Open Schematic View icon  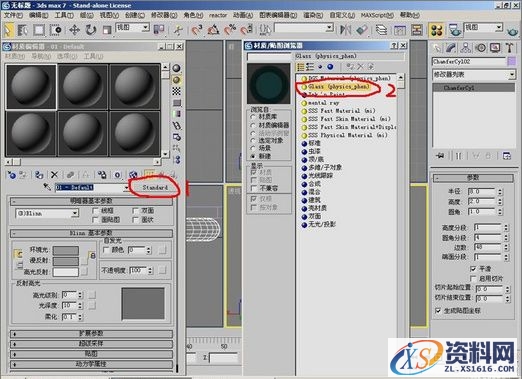point(417,30)
